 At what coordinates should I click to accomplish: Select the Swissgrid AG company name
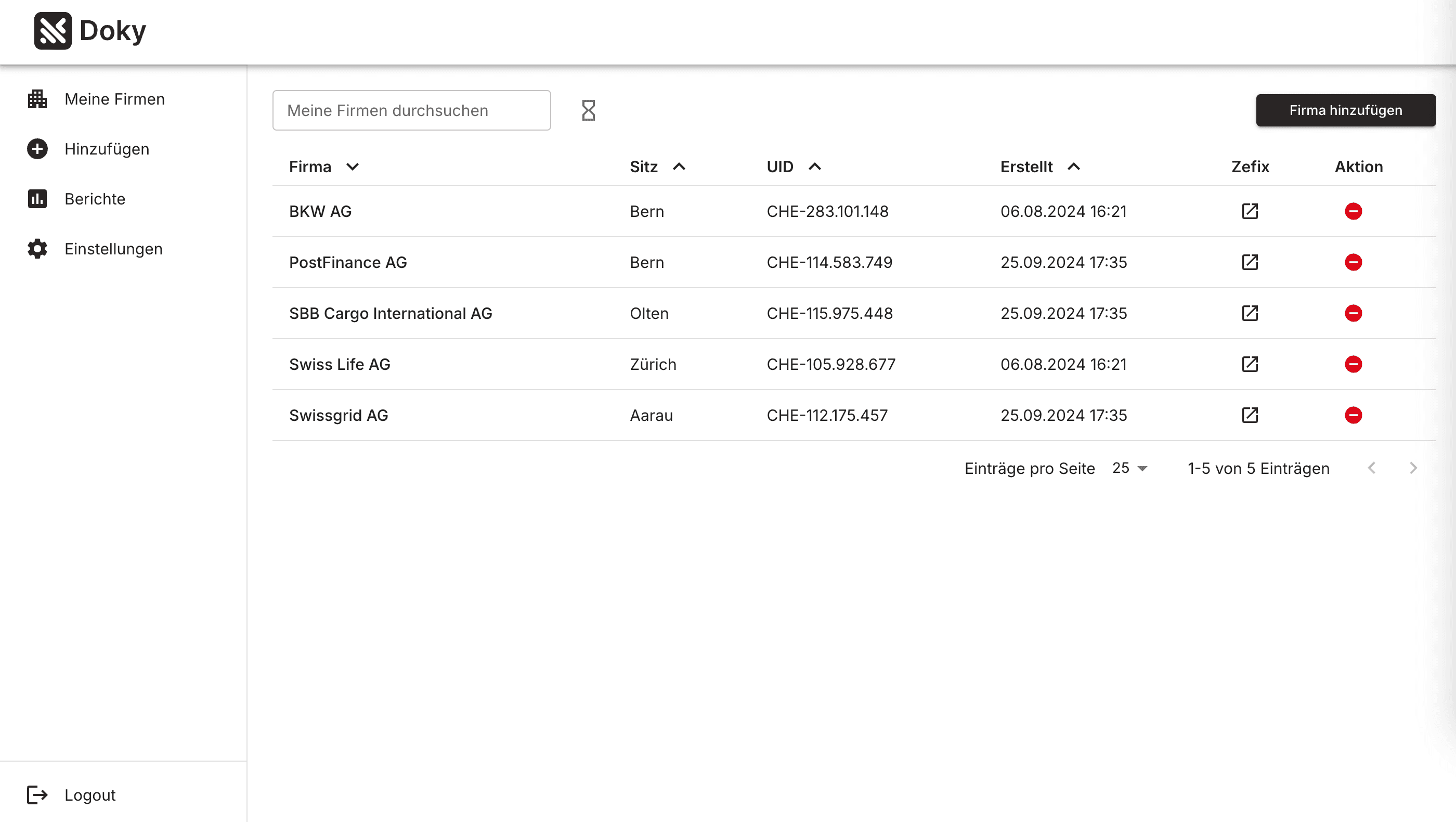(x=339, y=415)
